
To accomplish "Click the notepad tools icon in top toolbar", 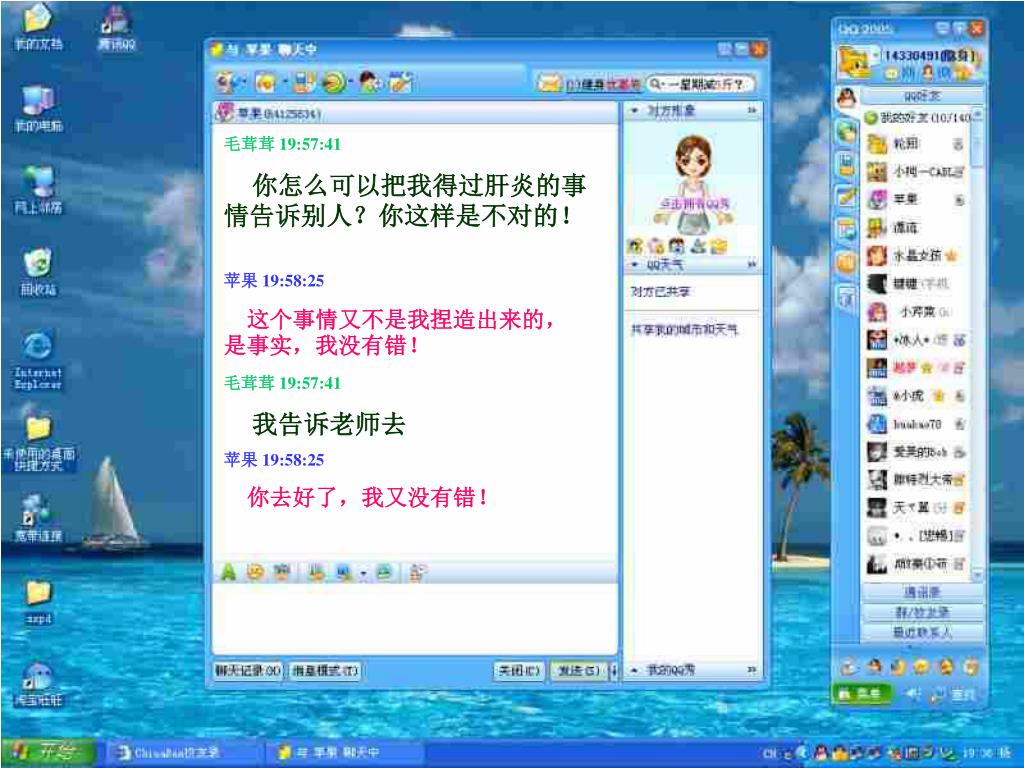I will click(x=400, y=82).
